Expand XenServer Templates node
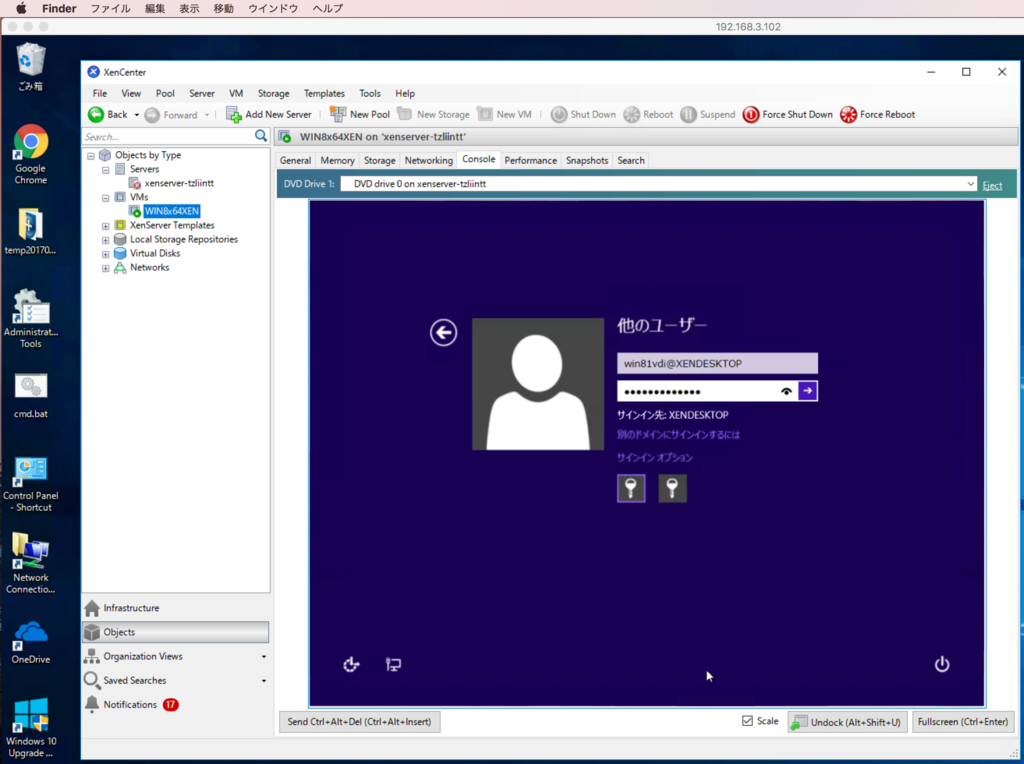Viewport: 1024px width, 764px height. click(105, 226)
